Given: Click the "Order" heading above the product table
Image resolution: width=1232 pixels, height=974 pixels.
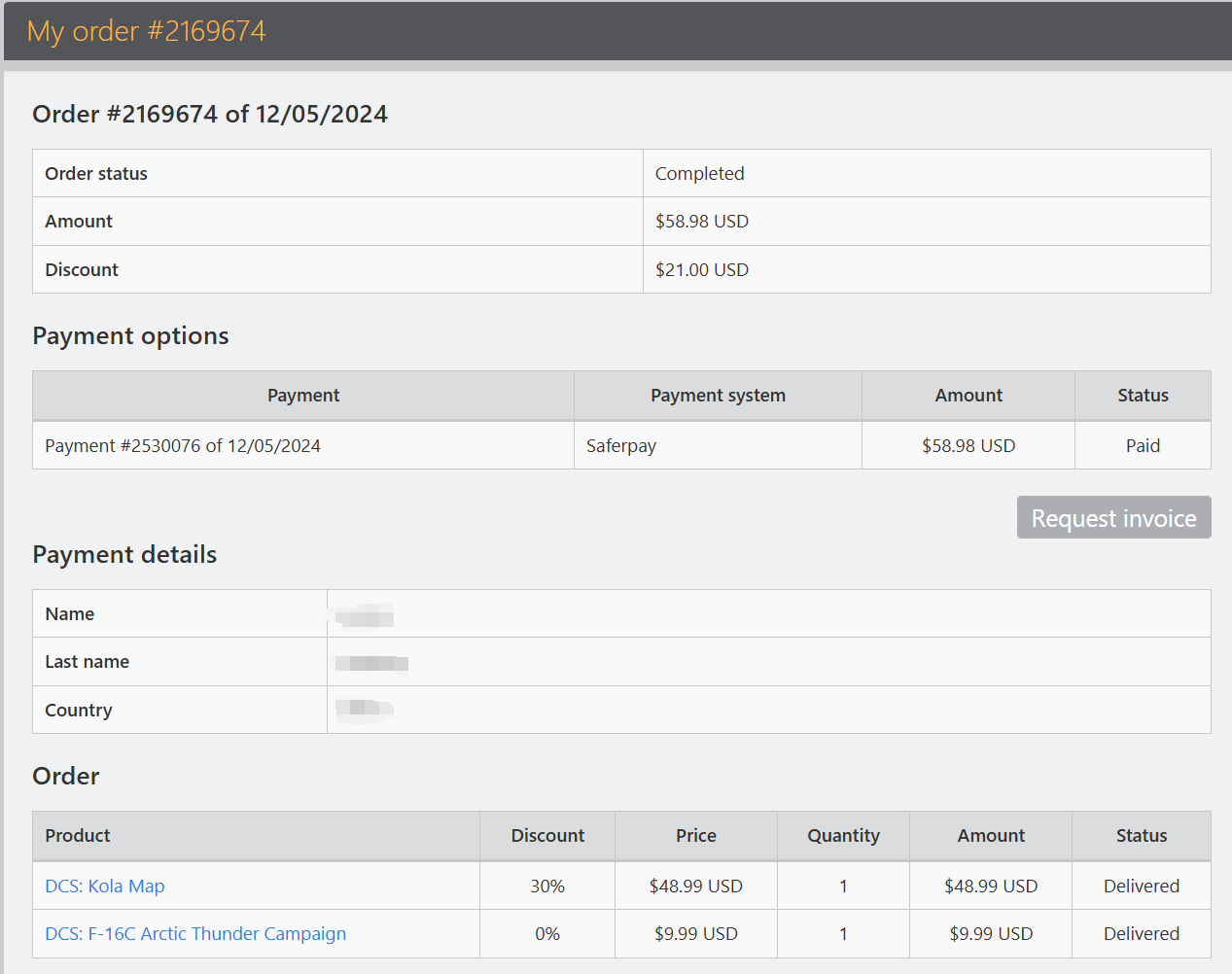Looking at the screenshot, I should point(66,776).
